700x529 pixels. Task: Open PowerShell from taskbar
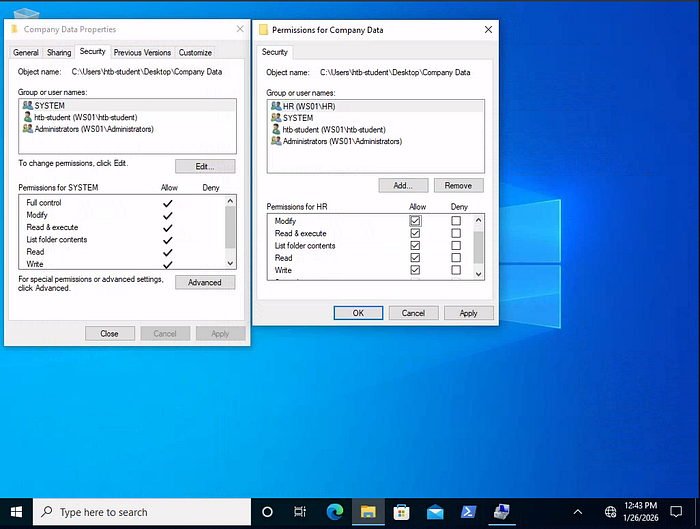point(468,512)
